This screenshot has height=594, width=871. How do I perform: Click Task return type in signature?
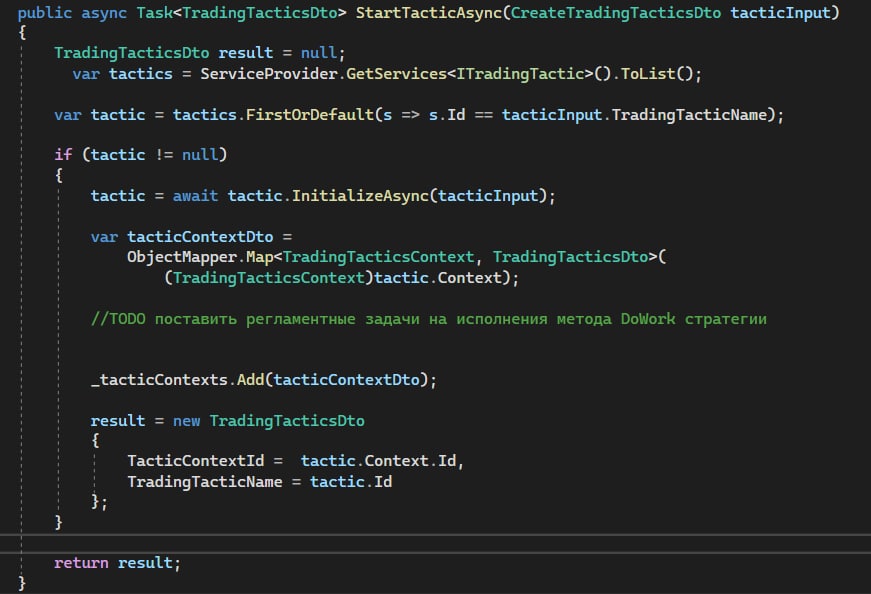154,12
